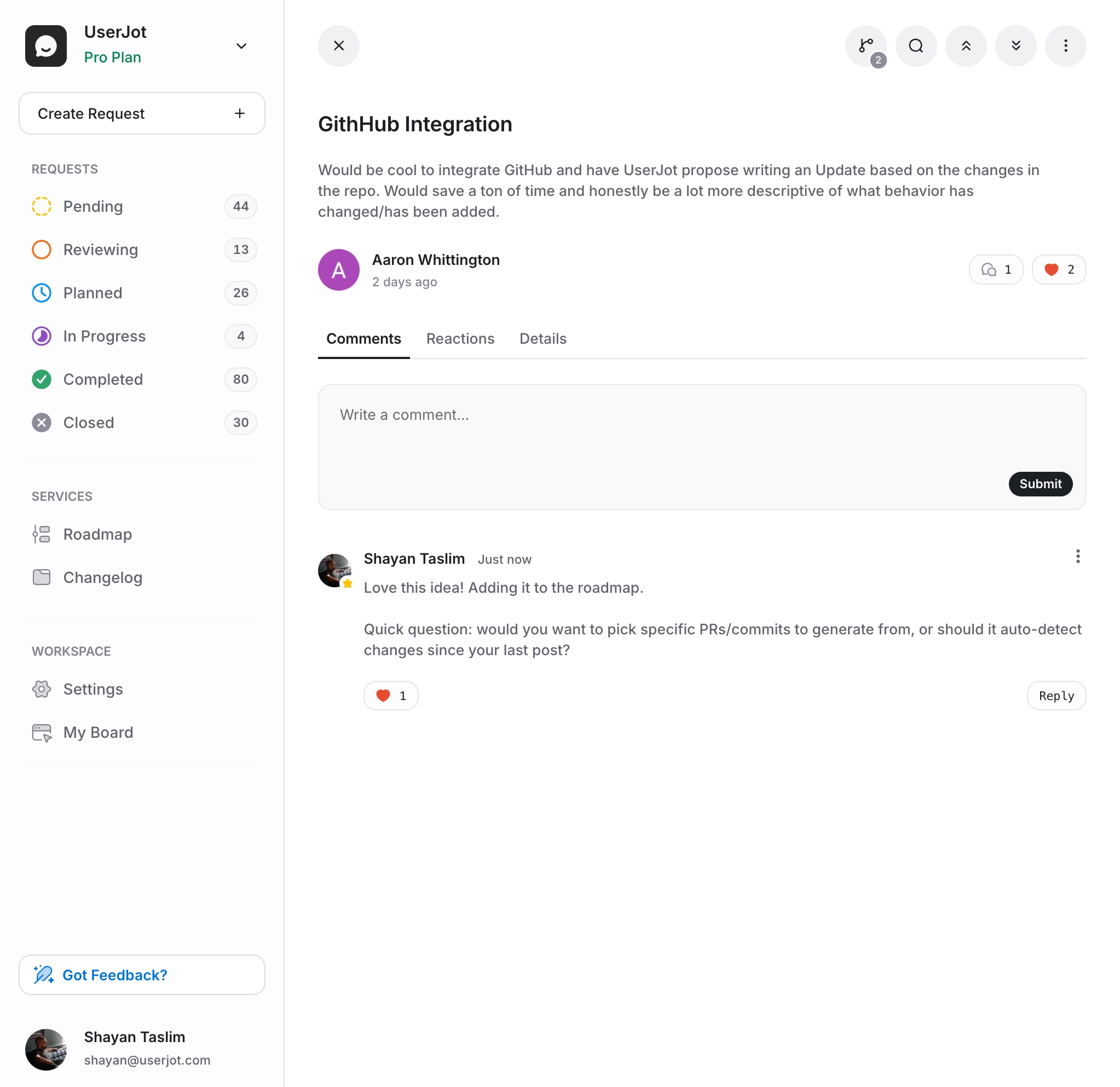Viewport: 1120px width, 1087px height.
Task: Open My Board from the sidebar
Action: [x=98, y=732]
